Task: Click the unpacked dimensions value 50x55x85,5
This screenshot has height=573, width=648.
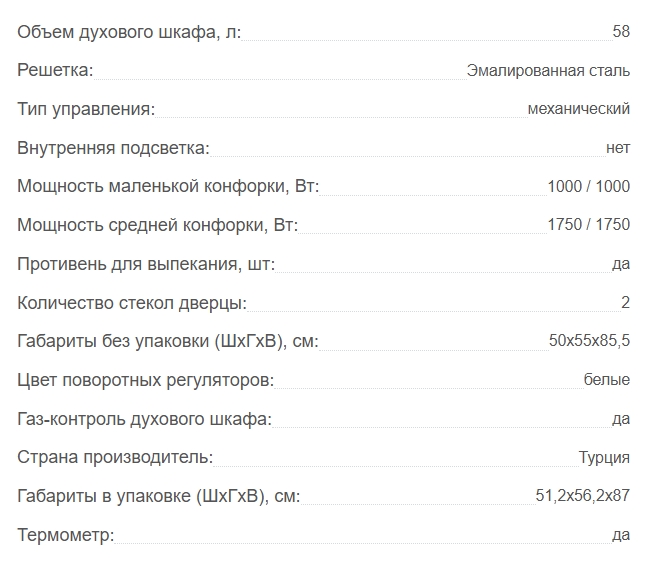Action: point(589,341)
